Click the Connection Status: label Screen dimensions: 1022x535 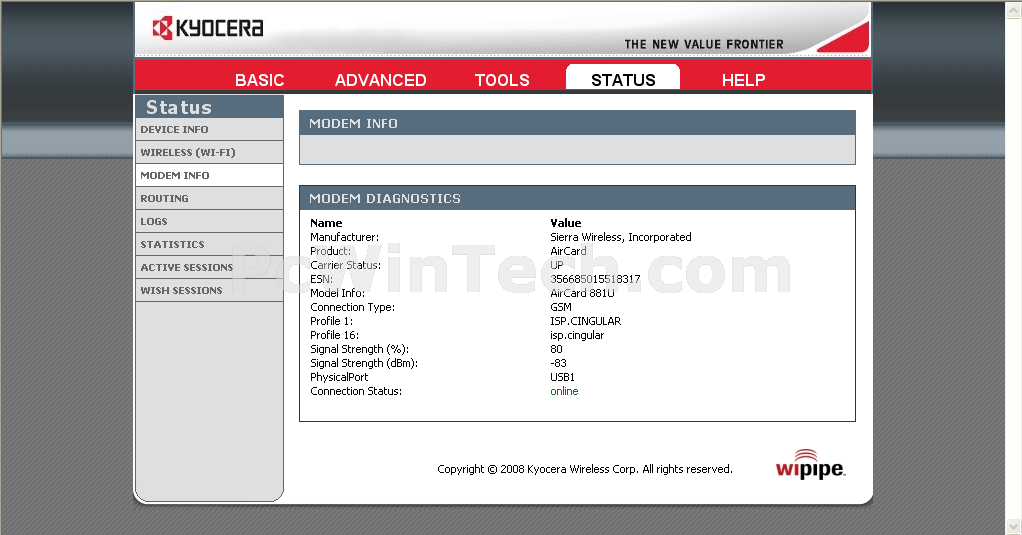tap(356, 391)
